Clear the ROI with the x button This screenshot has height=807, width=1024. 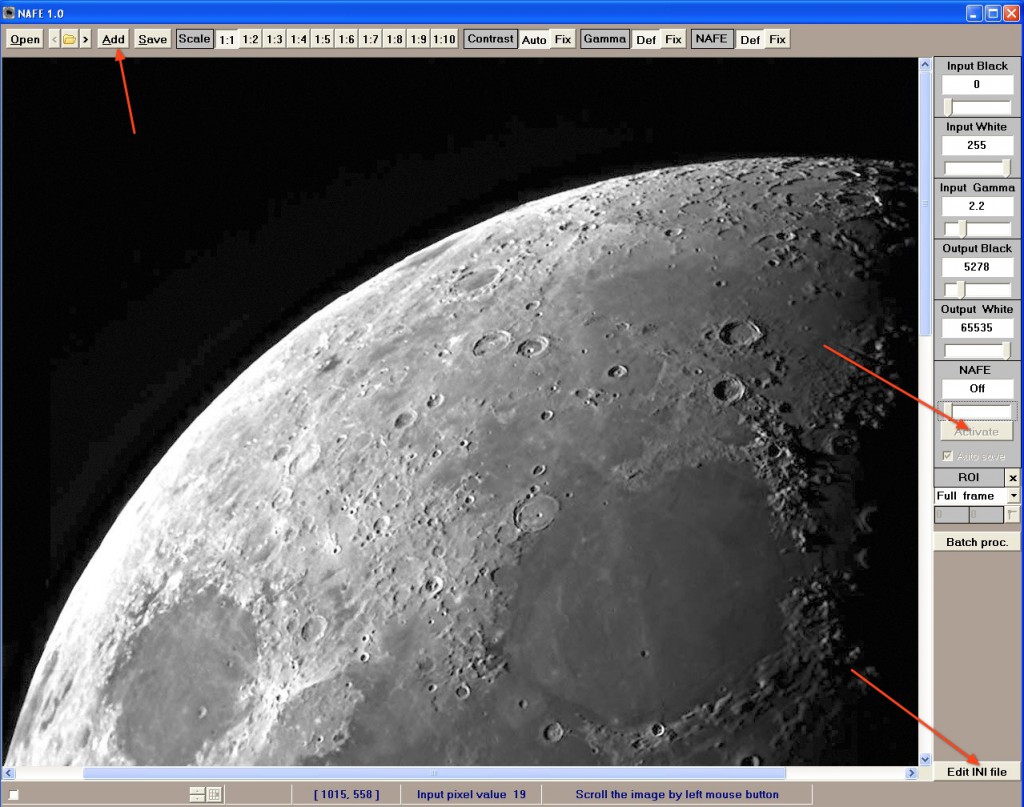[x=1012, y=478]
